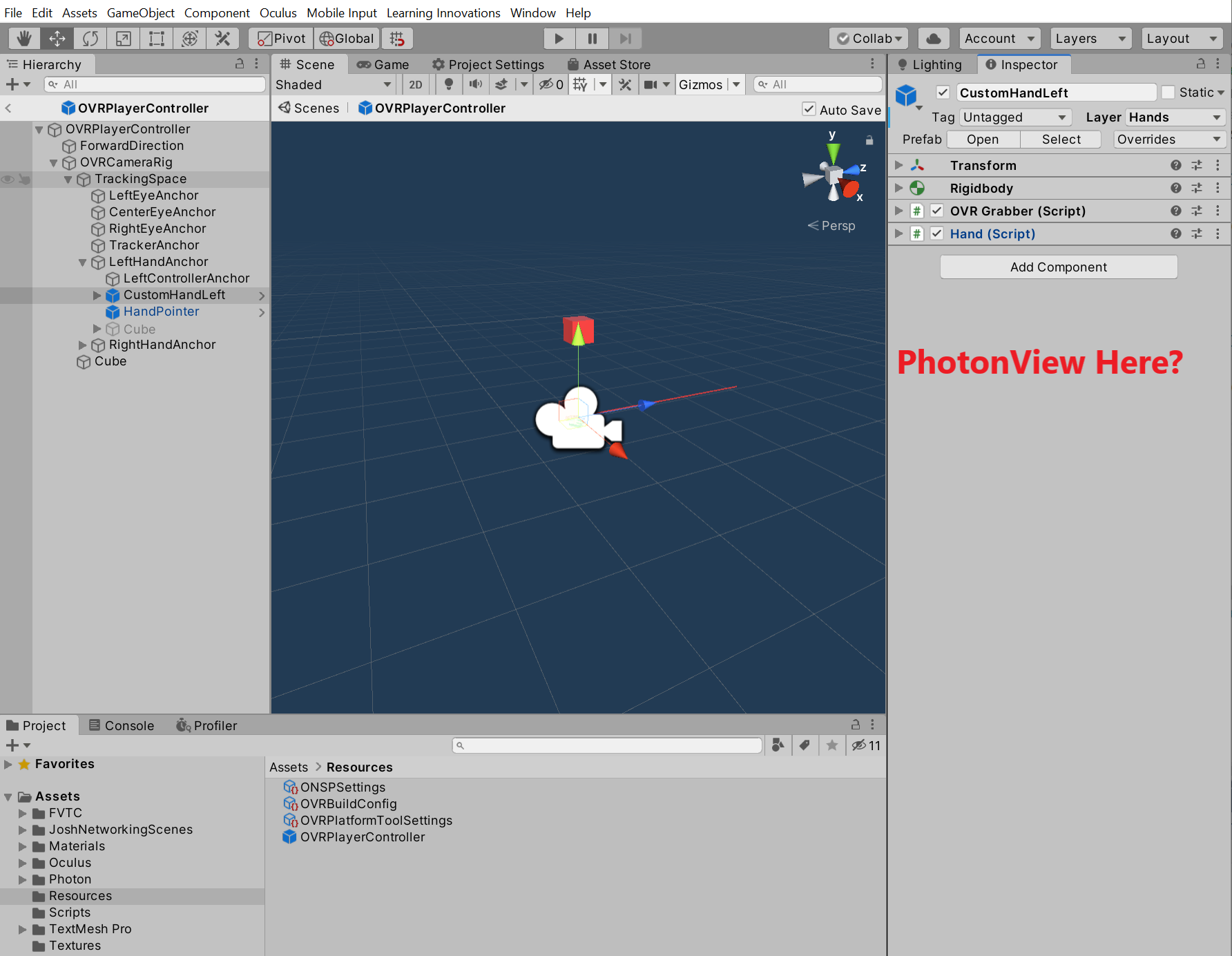
Task: Toggle scene audio speaker icon
Action: coord(476,84)
